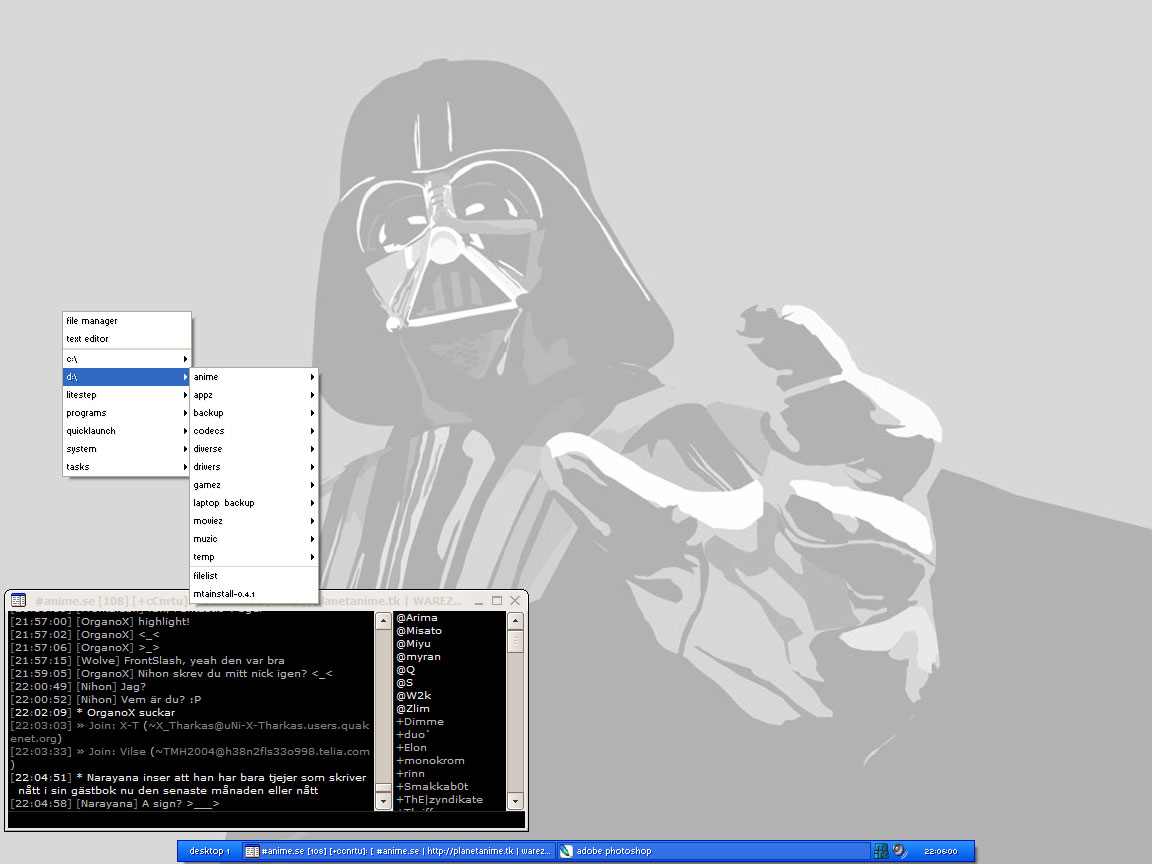Click the Photoshop feather icon in the taskbar
The width and height of the screenshot is (1152, 864).
point(566,851)
